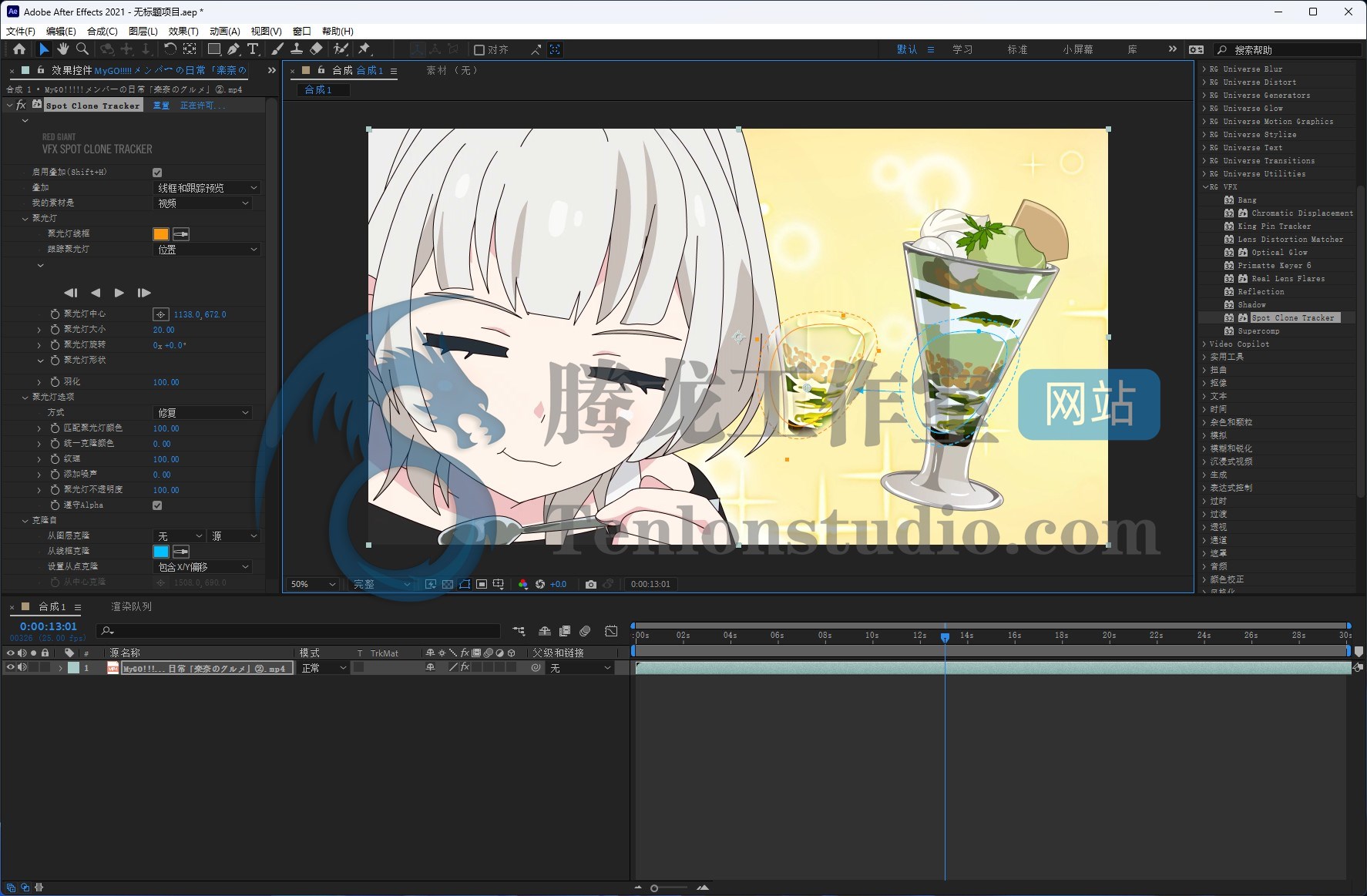Select the Selection arrow tool
The width and height of the screenshot is (1367, 896).
(44, 49)
